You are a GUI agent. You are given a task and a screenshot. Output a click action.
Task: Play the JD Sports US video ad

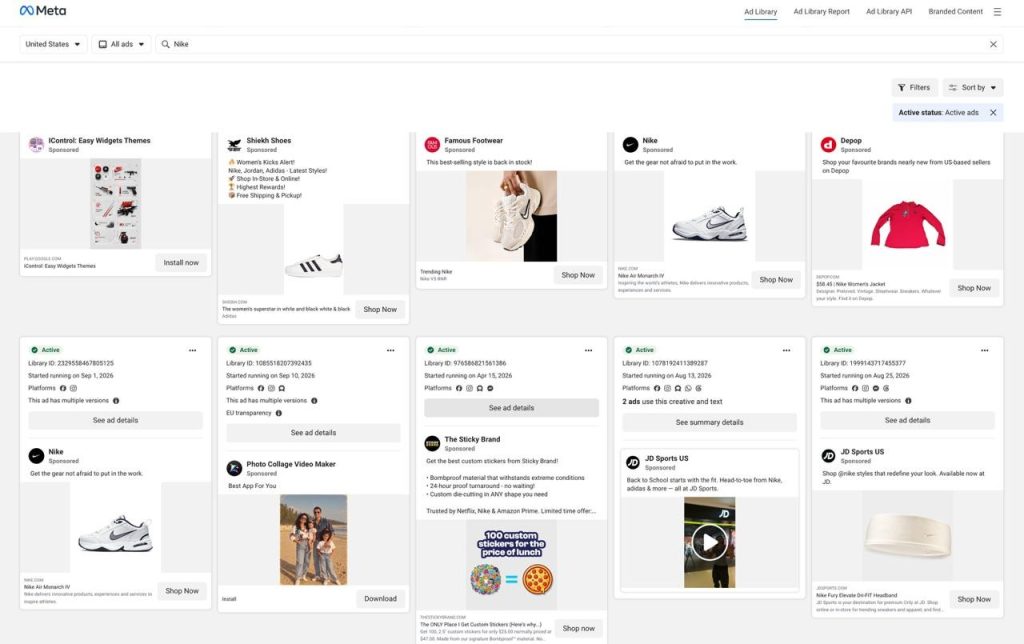coord(709,543)
